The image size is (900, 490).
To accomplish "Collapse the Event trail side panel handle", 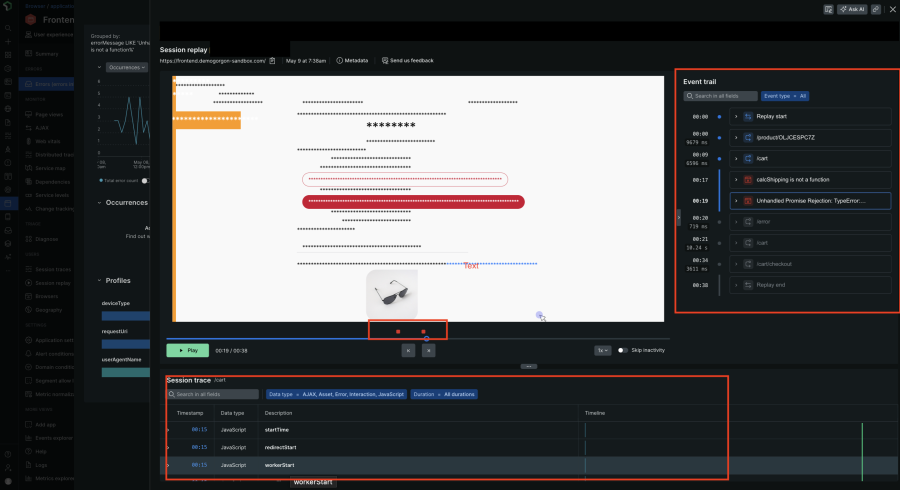I will click(x=679, y=216).
